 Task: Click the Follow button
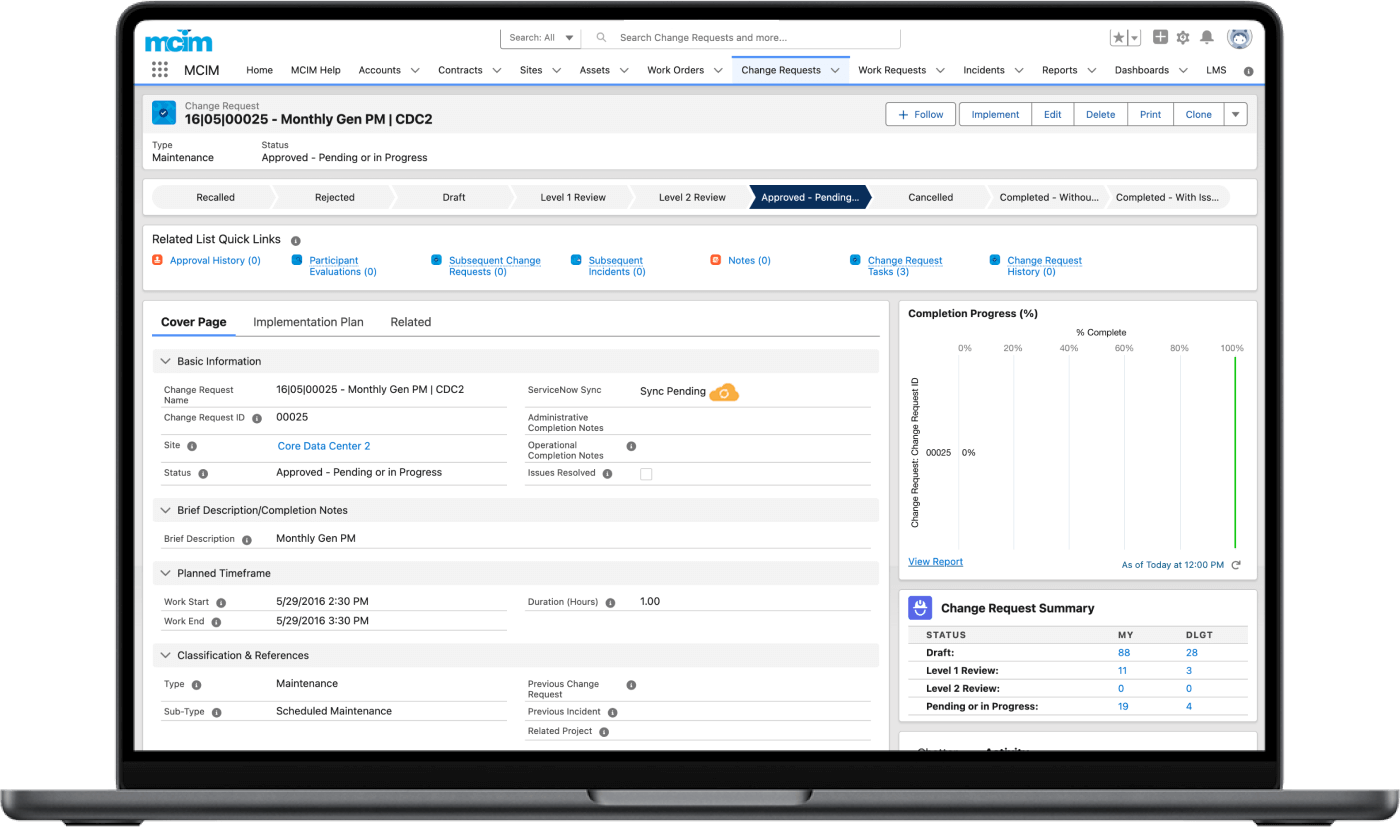coord(921,114)
